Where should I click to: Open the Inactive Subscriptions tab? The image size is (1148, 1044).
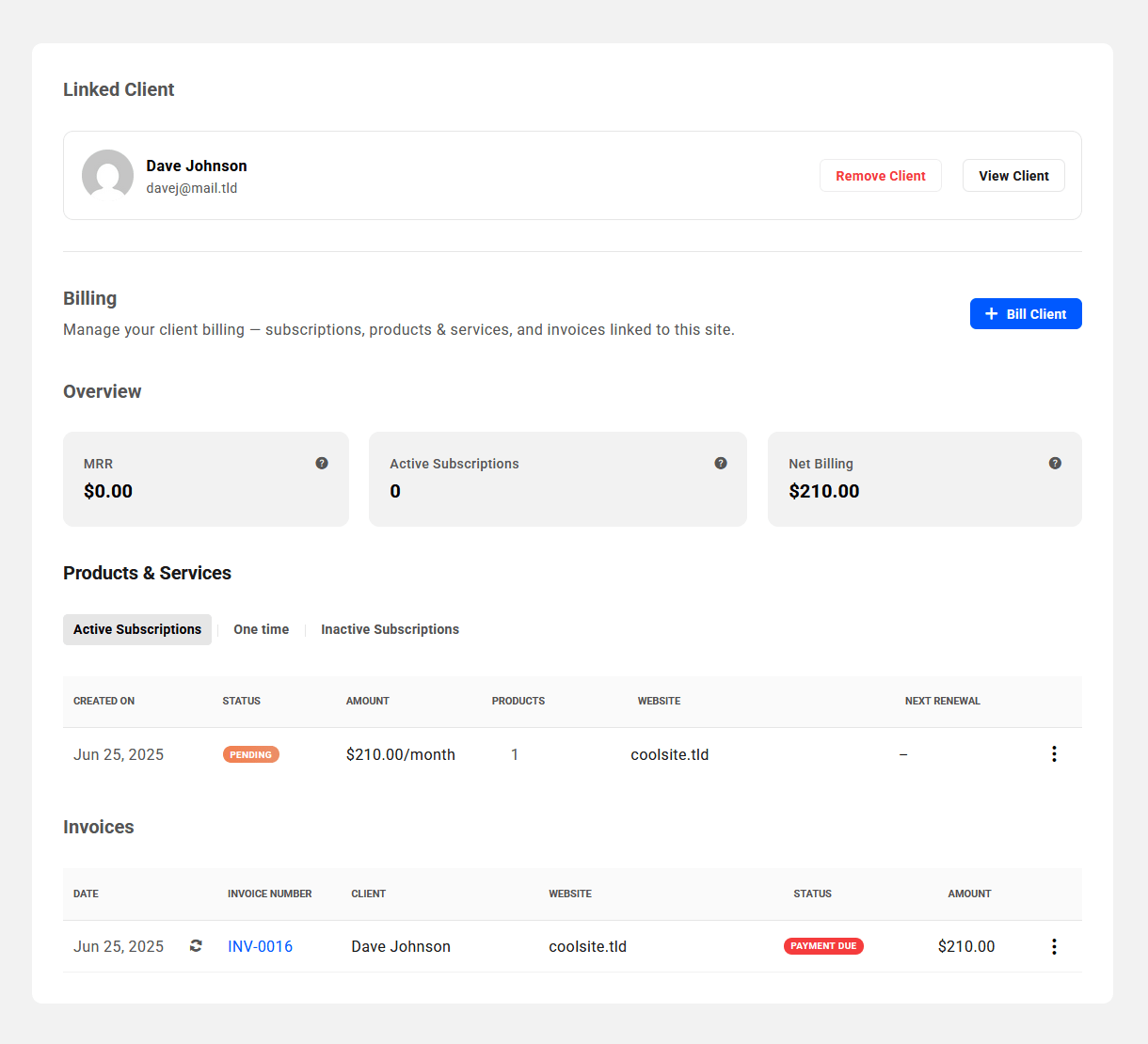coord(390,629)
